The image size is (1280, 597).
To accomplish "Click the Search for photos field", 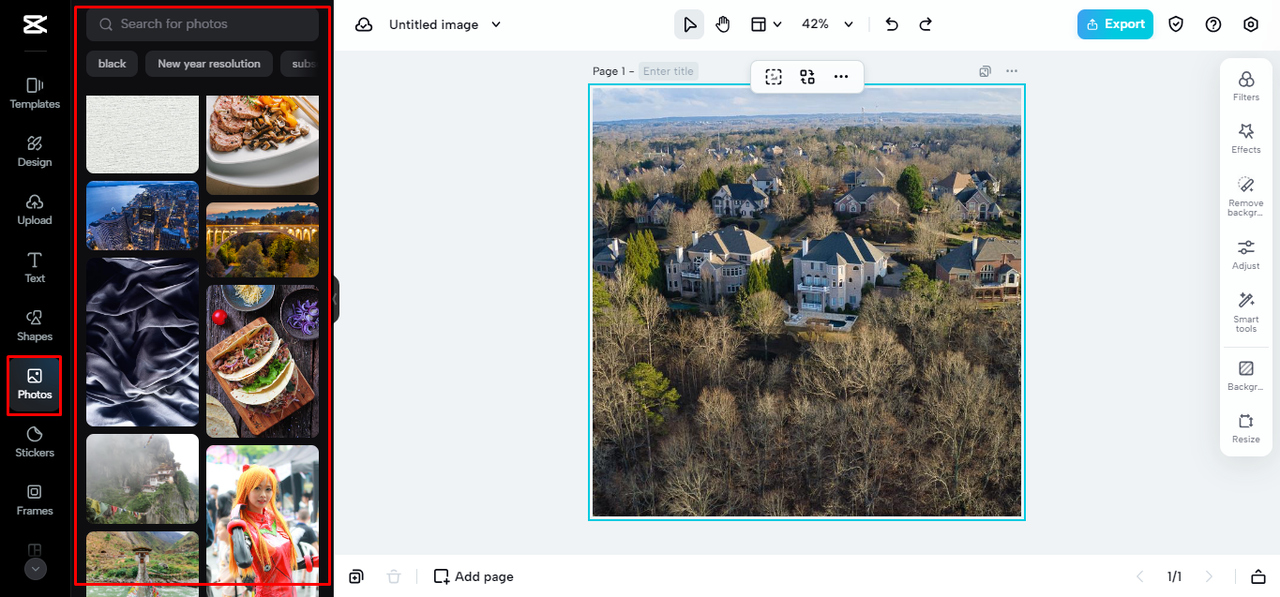I will pyautogui.click(x=202, y=24).
